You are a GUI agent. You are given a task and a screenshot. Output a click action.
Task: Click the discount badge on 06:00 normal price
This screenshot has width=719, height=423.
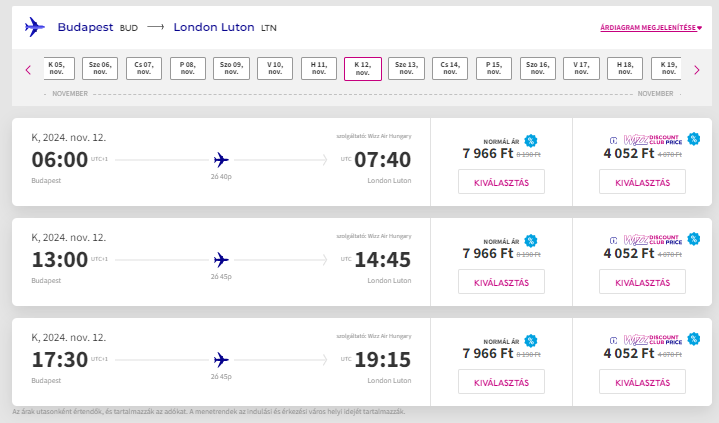point(531,141)
